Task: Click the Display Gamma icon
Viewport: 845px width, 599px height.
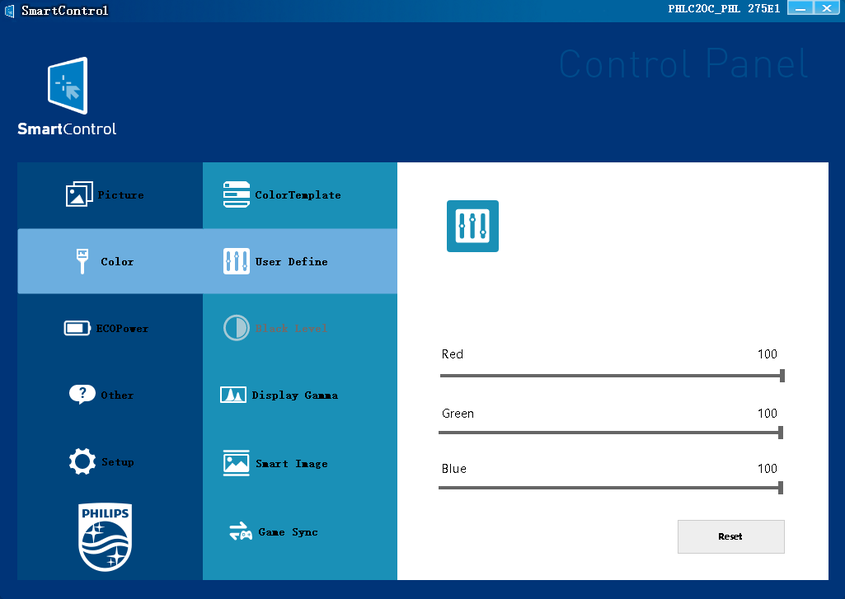Action: [233, 395]
